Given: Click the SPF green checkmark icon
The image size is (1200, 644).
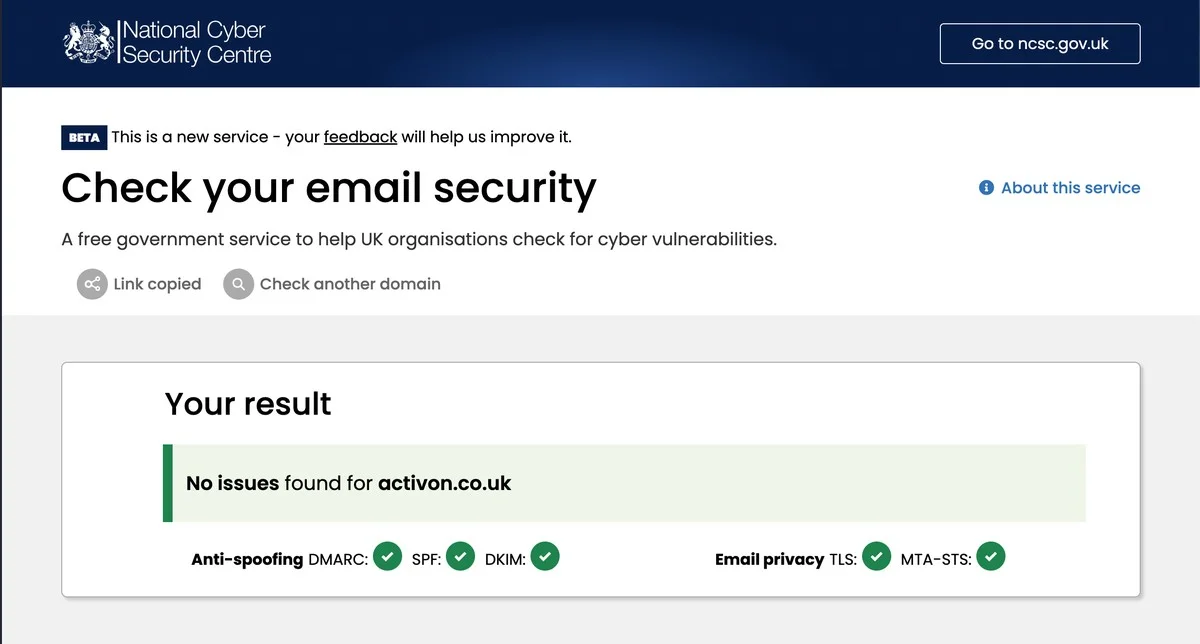Looking at the screenshot, I should point(461,556).
